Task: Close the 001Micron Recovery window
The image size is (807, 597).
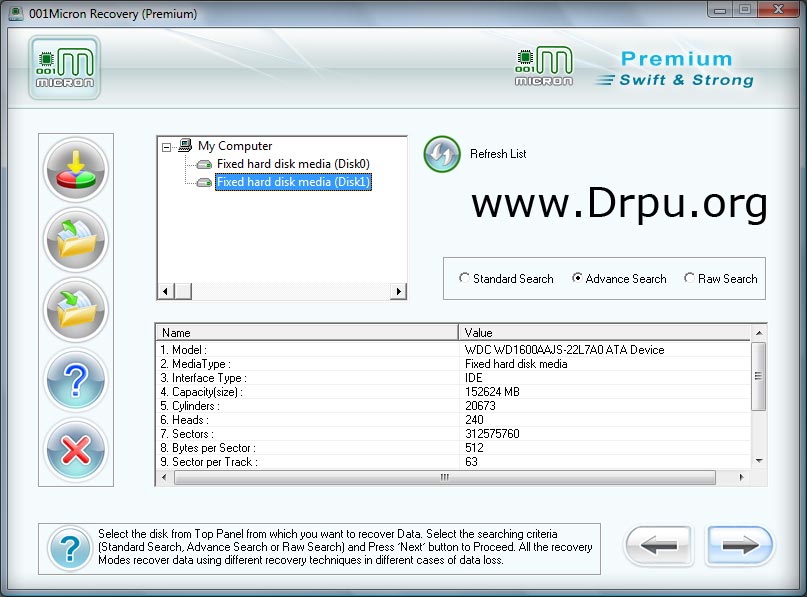Action: tap(778, 9)
